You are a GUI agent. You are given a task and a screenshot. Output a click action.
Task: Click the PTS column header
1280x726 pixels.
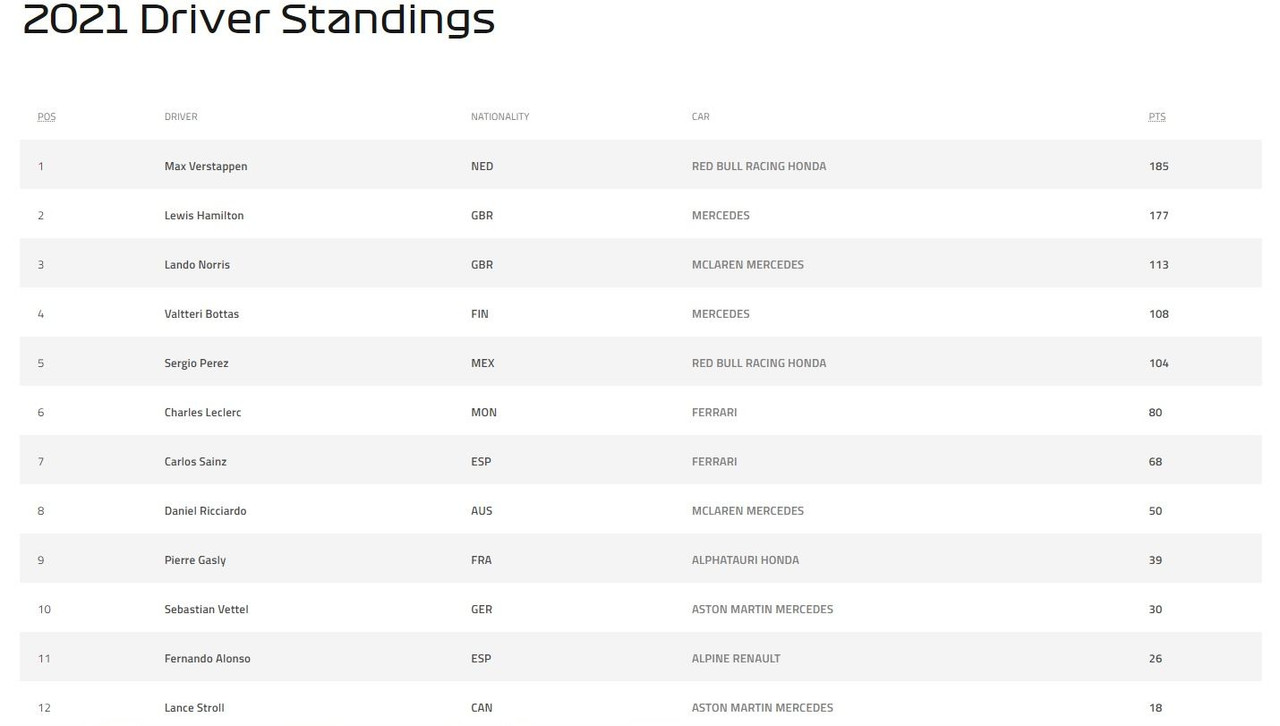[1157, 117]
